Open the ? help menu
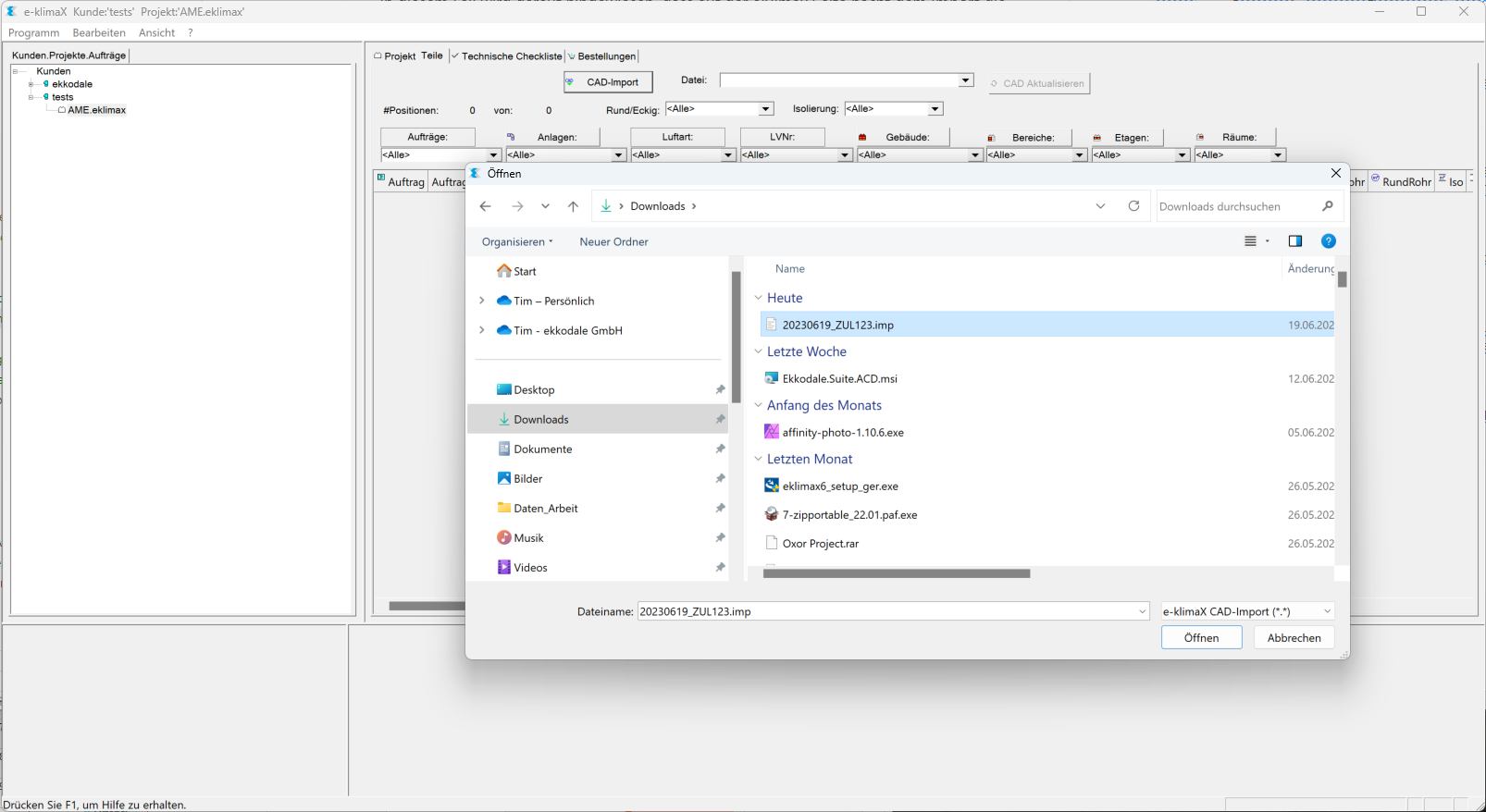This screenshot has width=1486, height=812. [x=191, y=32]
